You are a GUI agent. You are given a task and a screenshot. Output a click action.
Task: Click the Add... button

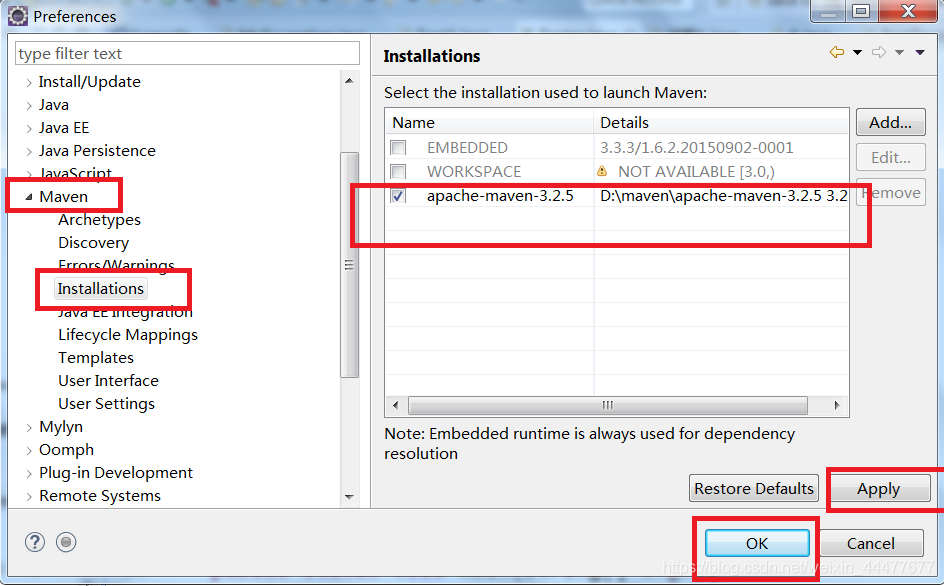pos(890,122)
